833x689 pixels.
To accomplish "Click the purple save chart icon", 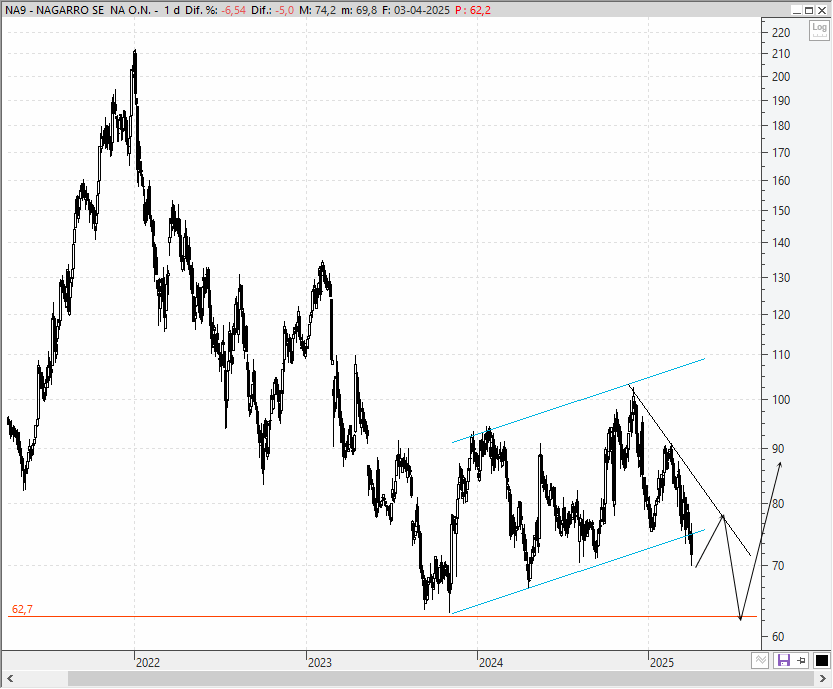I will 783,660.
